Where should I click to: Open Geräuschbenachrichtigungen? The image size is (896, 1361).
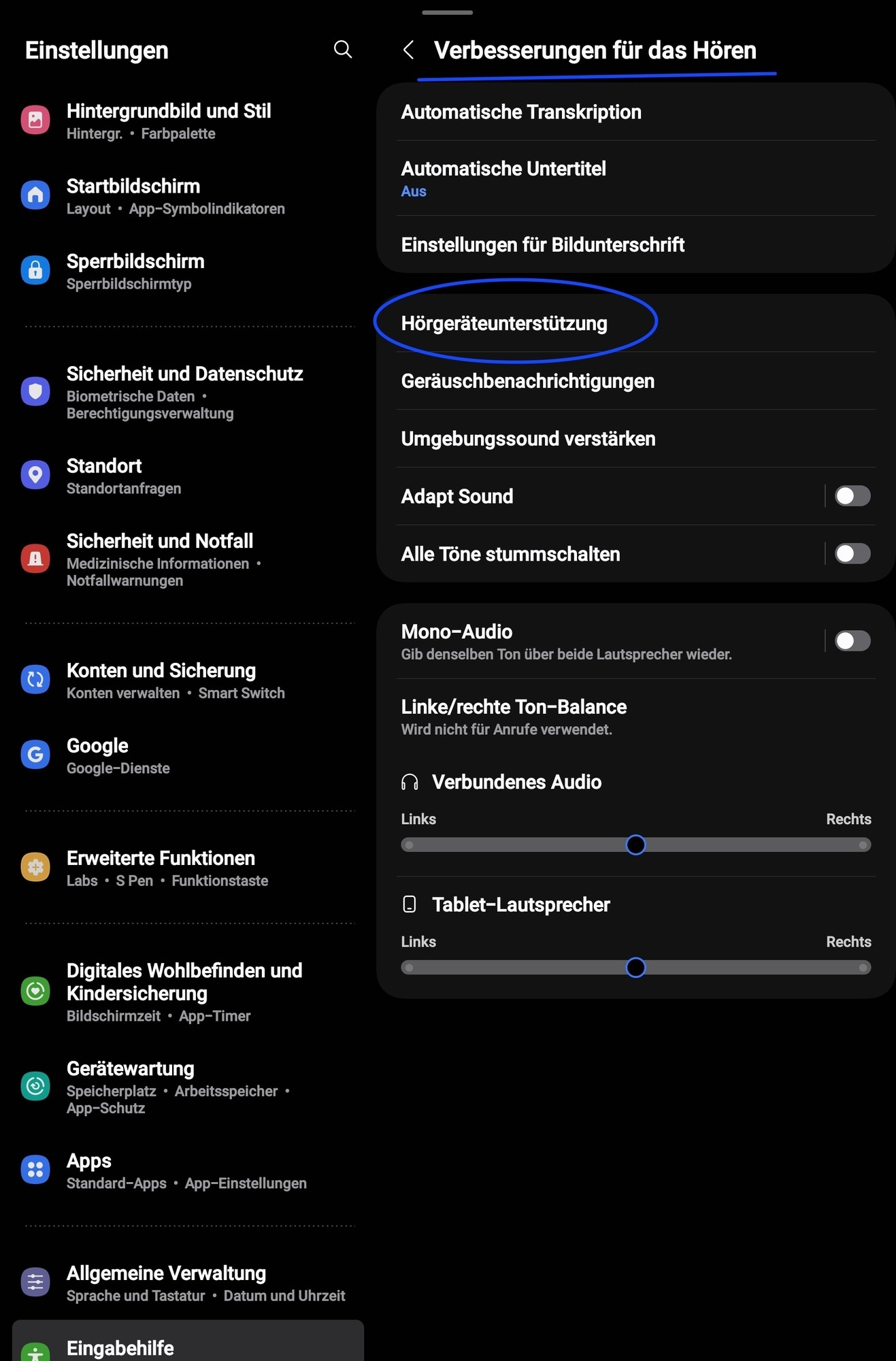(x=527, y=381)
